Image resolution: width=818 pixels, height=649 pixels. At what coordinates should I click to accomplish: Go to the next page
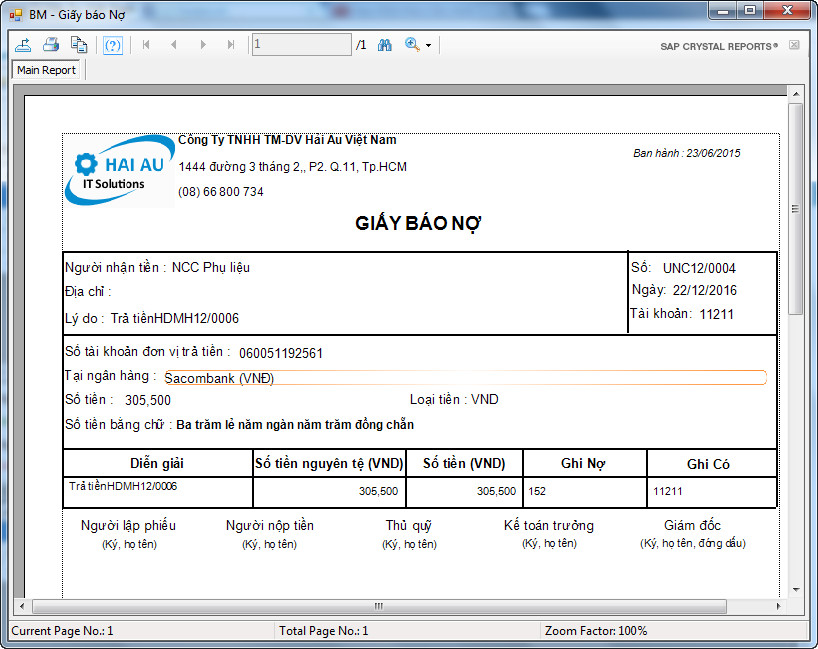203,45
